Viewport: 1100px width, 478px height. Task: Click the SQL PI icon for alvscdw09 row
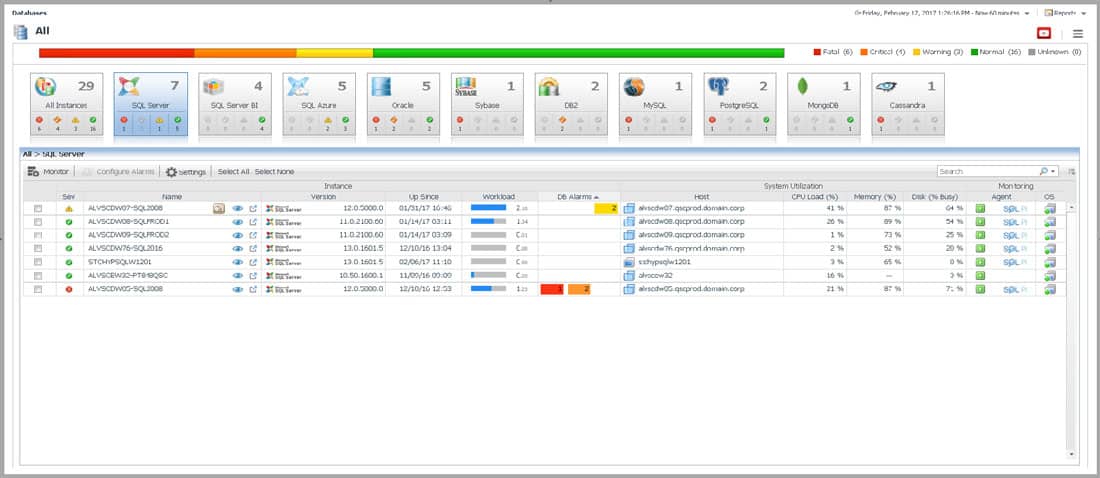(1014, 235)
